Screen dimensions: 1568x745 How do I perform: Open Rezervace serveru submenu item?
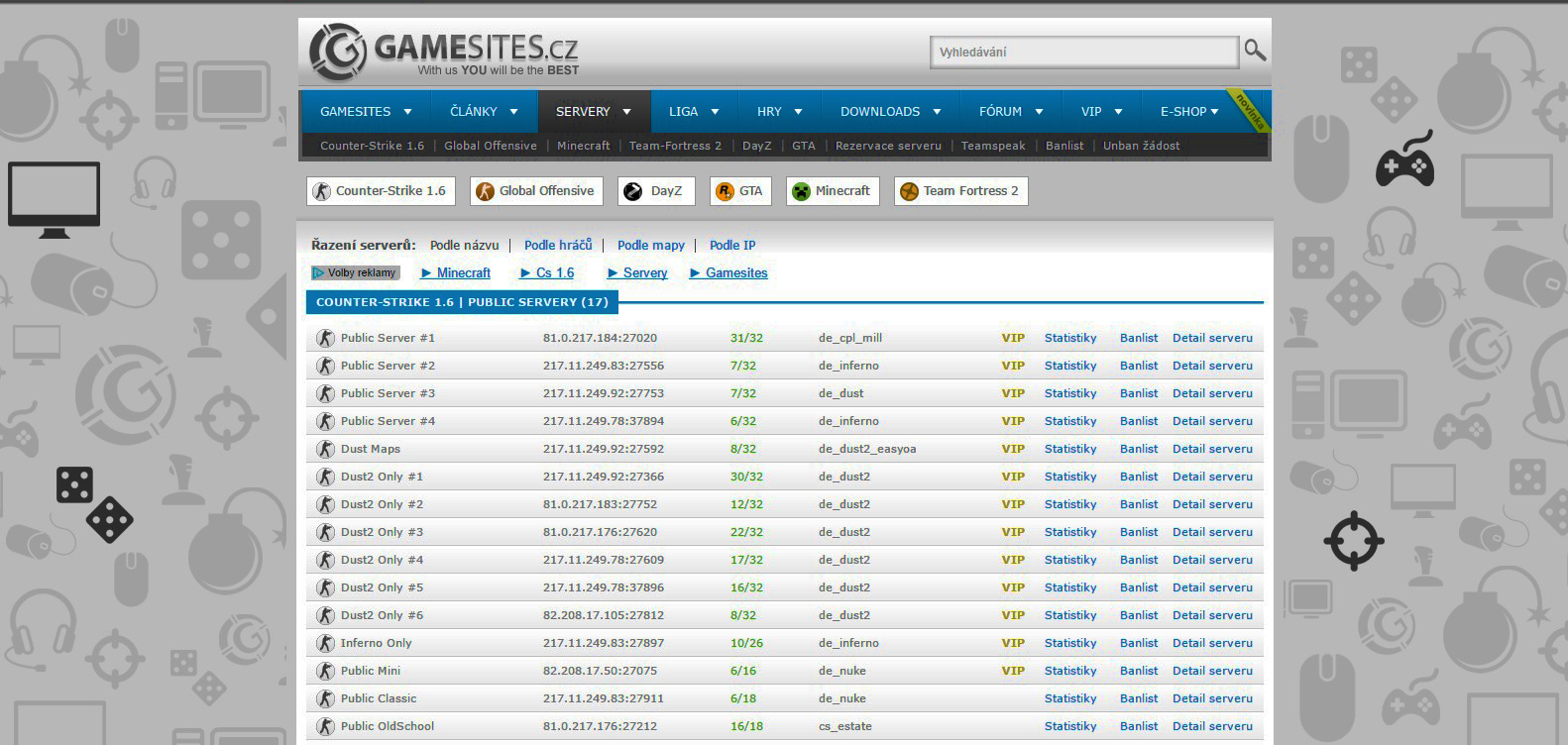click(x=888, y=146)
